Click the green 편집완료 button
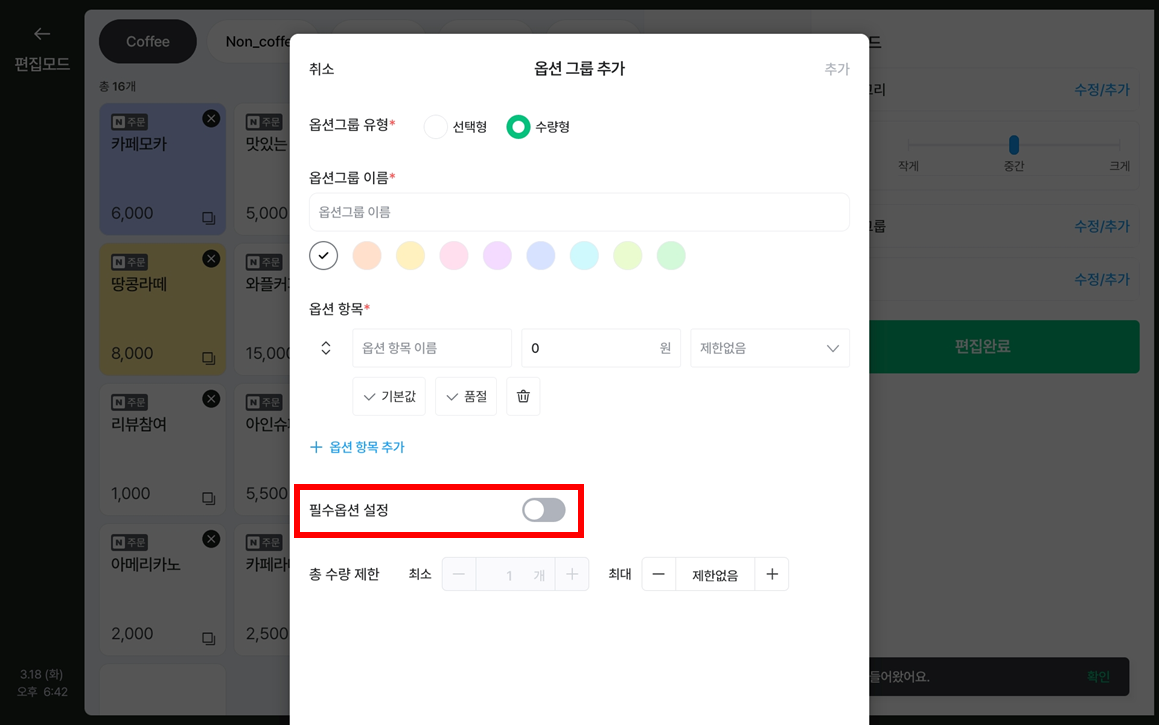Image resolution: width=1159 pixels, height=725 pixels. click(982, 347)
